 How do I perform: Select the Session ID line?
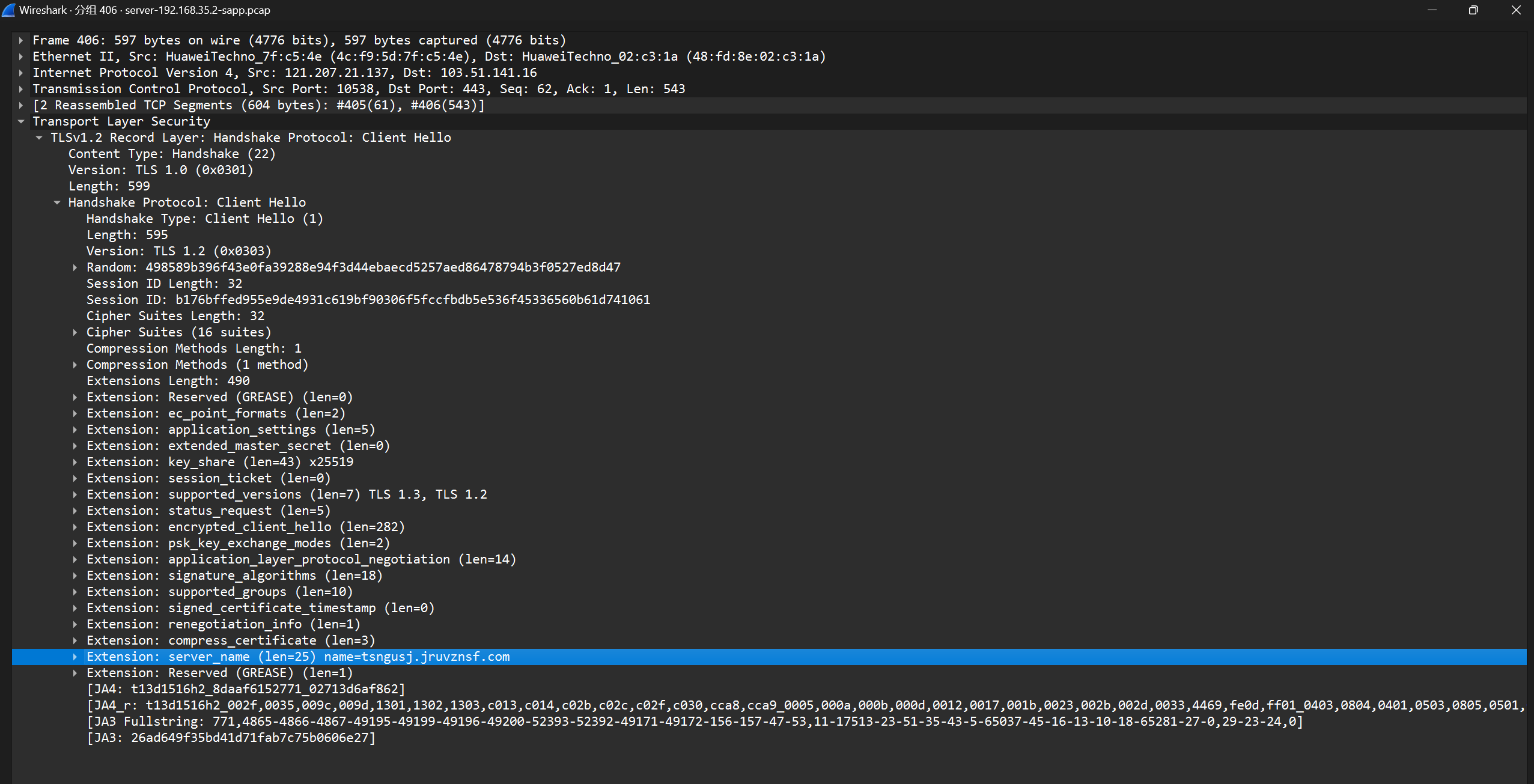pos(368,300)
